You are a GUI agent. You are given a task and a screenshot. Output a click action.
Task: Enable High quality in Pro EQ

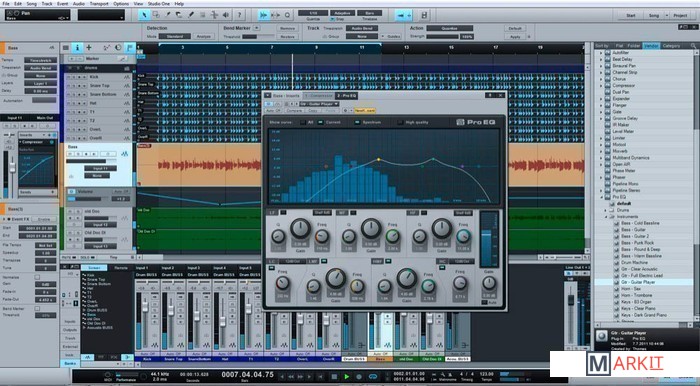[x=400, y=122]
